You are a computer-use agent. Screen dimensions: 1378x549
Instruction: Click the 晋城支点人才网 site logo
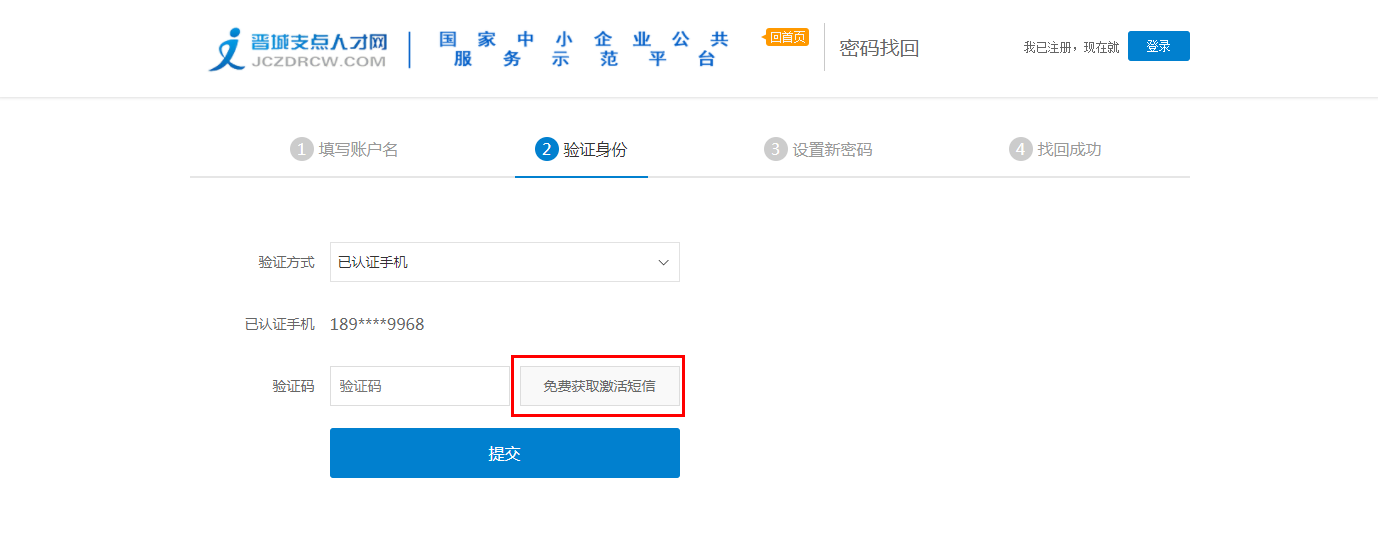(298, 49)
